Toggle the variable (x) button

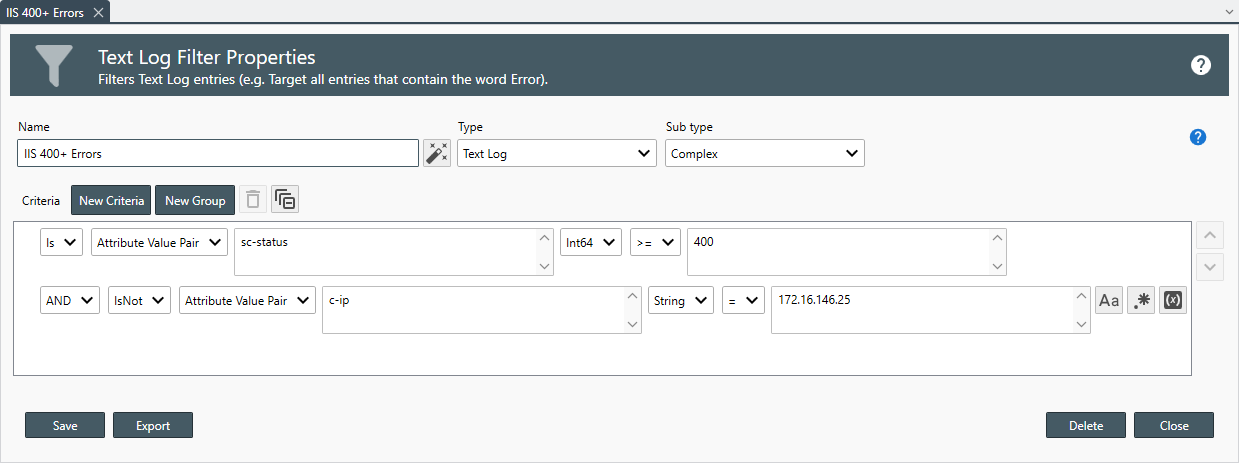pyautogui.click(x=1173, y=300)
